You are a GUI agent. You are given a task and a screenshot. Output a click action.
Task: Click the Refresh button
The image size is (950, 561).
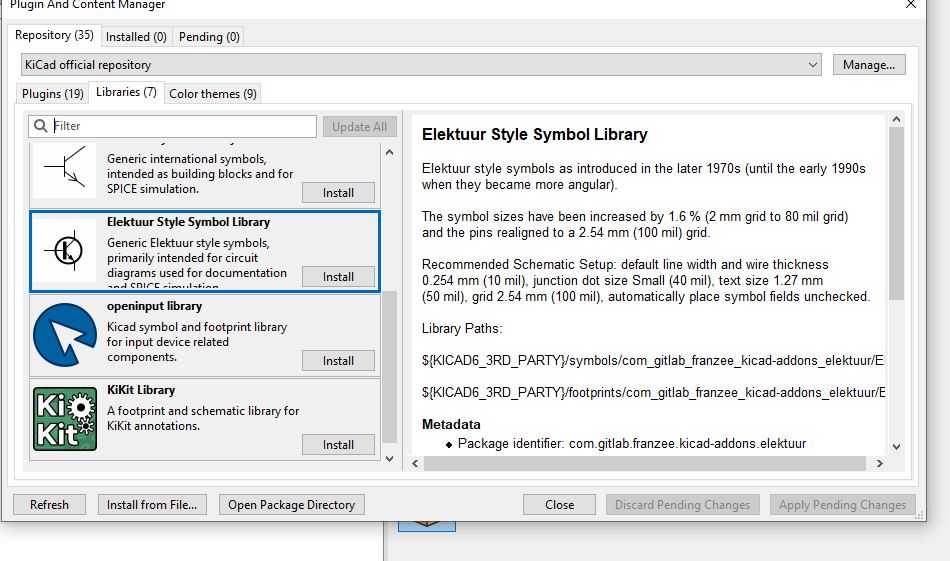point(50,505)
